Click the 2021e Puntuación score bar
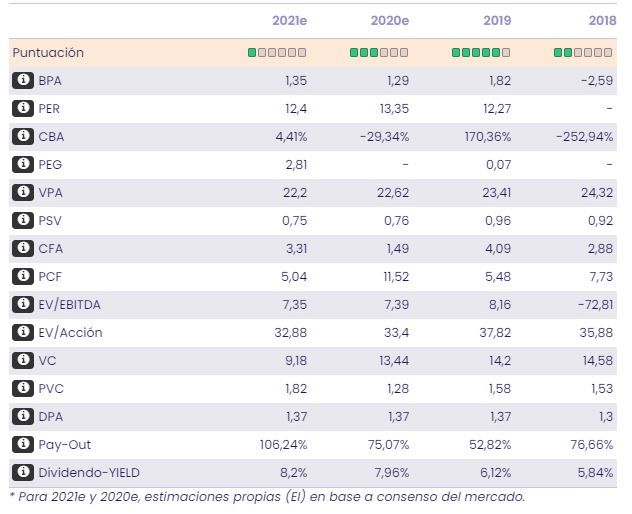The height and width of the screenshot is (514, 632). tap(277, 52)
